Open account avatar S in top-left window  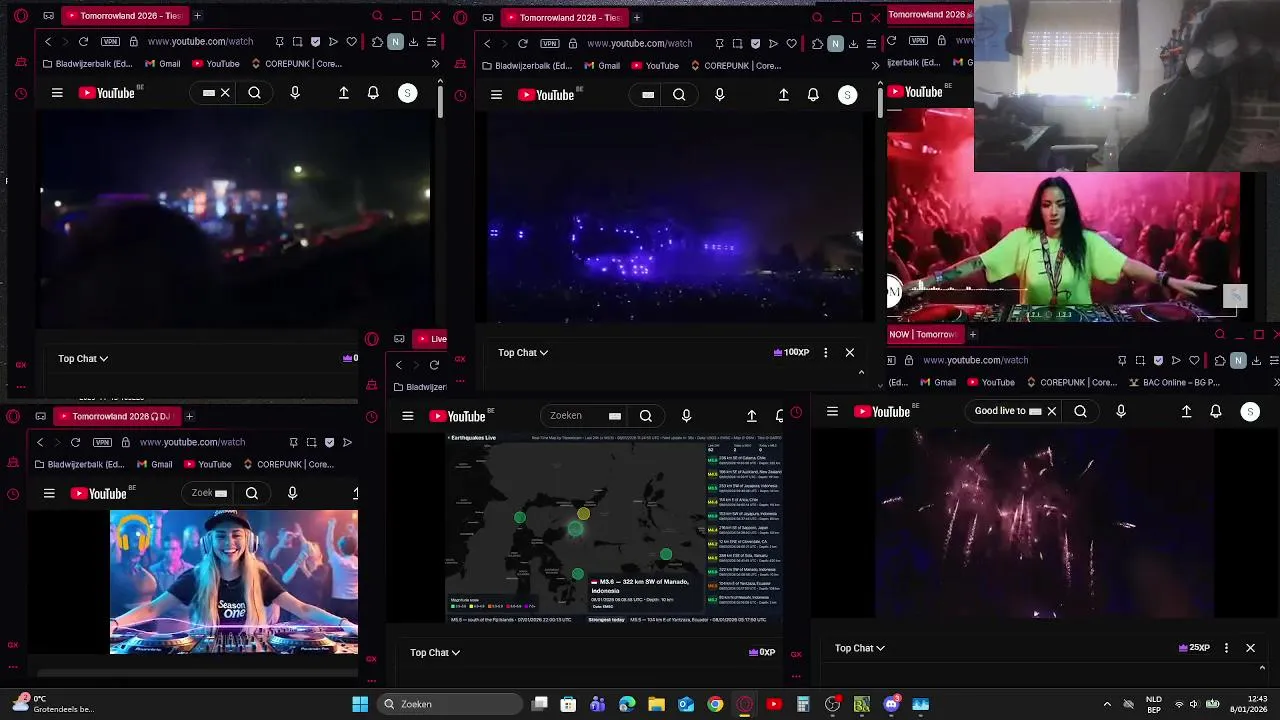point(407,93)
